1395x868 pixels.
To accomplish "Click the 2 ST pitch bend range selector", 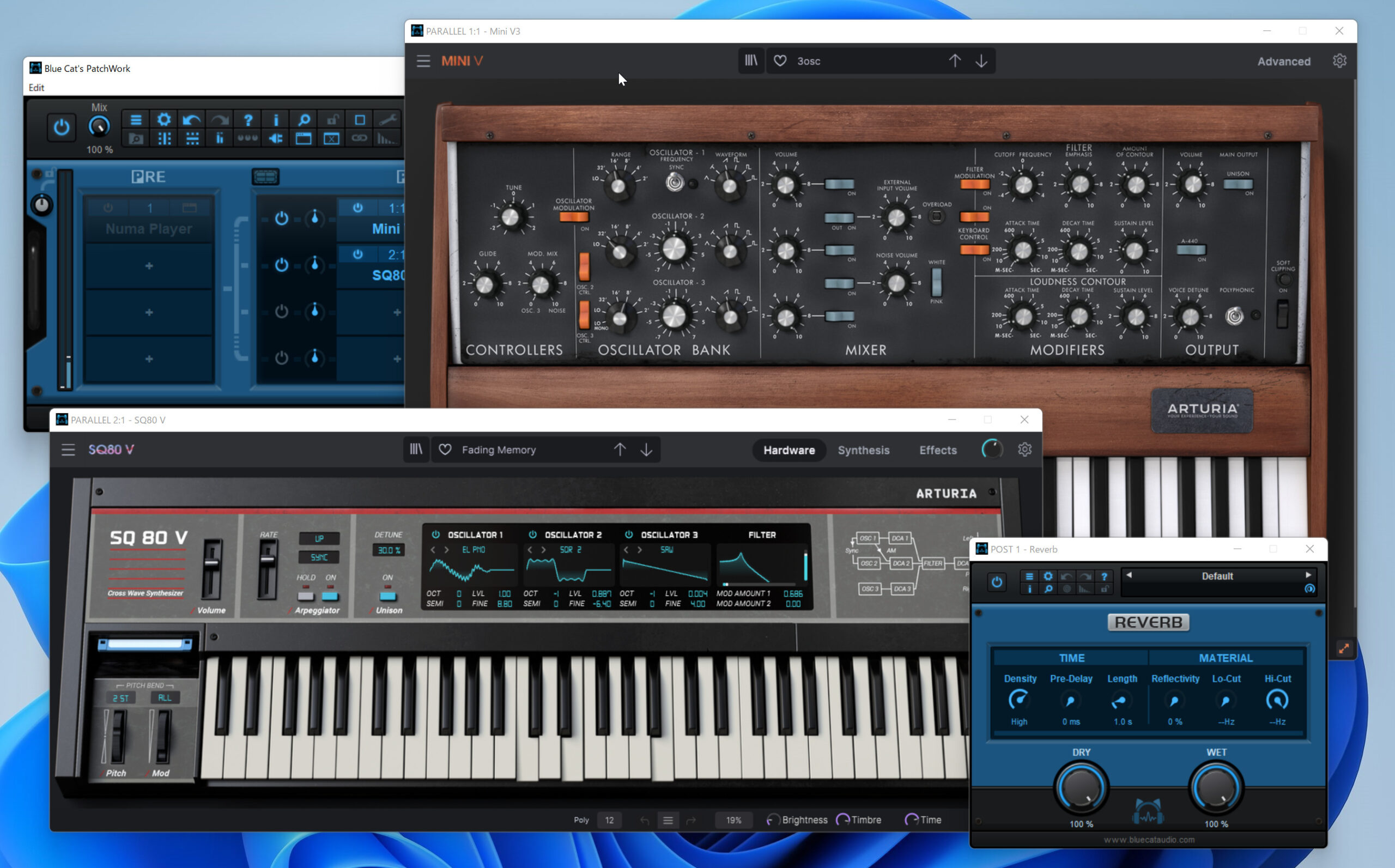I will click(x=120, y=698).
